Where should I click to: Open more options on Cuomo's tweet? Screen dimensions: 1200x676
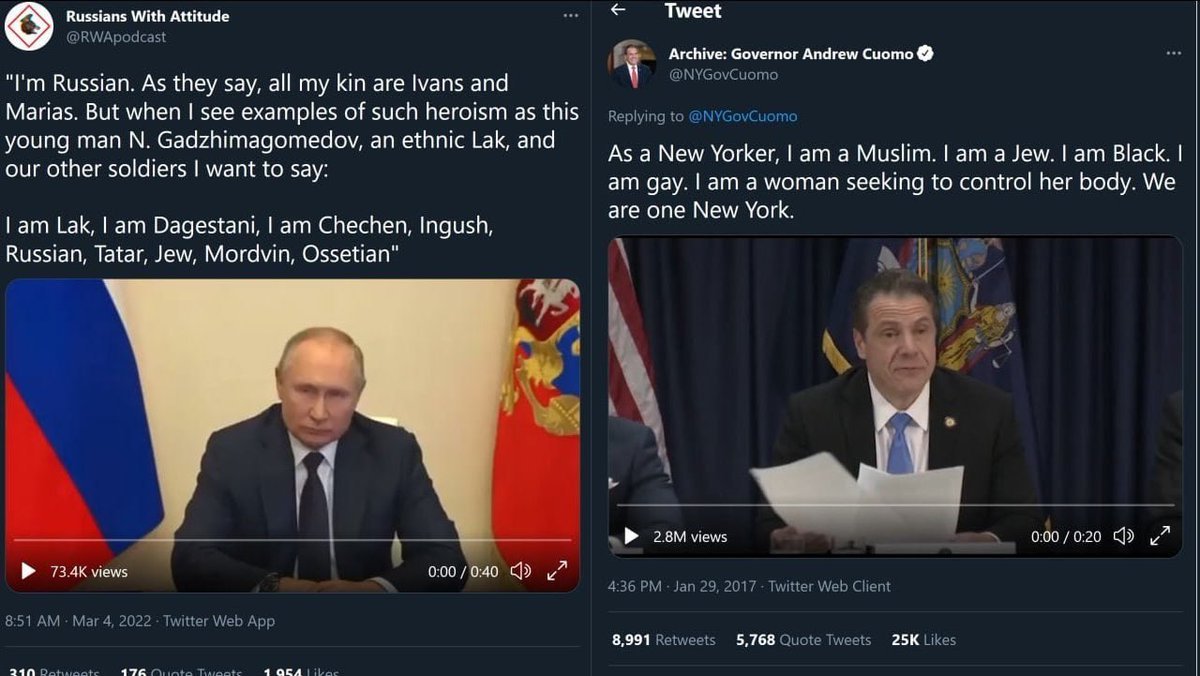click(x=1174, y=54)
